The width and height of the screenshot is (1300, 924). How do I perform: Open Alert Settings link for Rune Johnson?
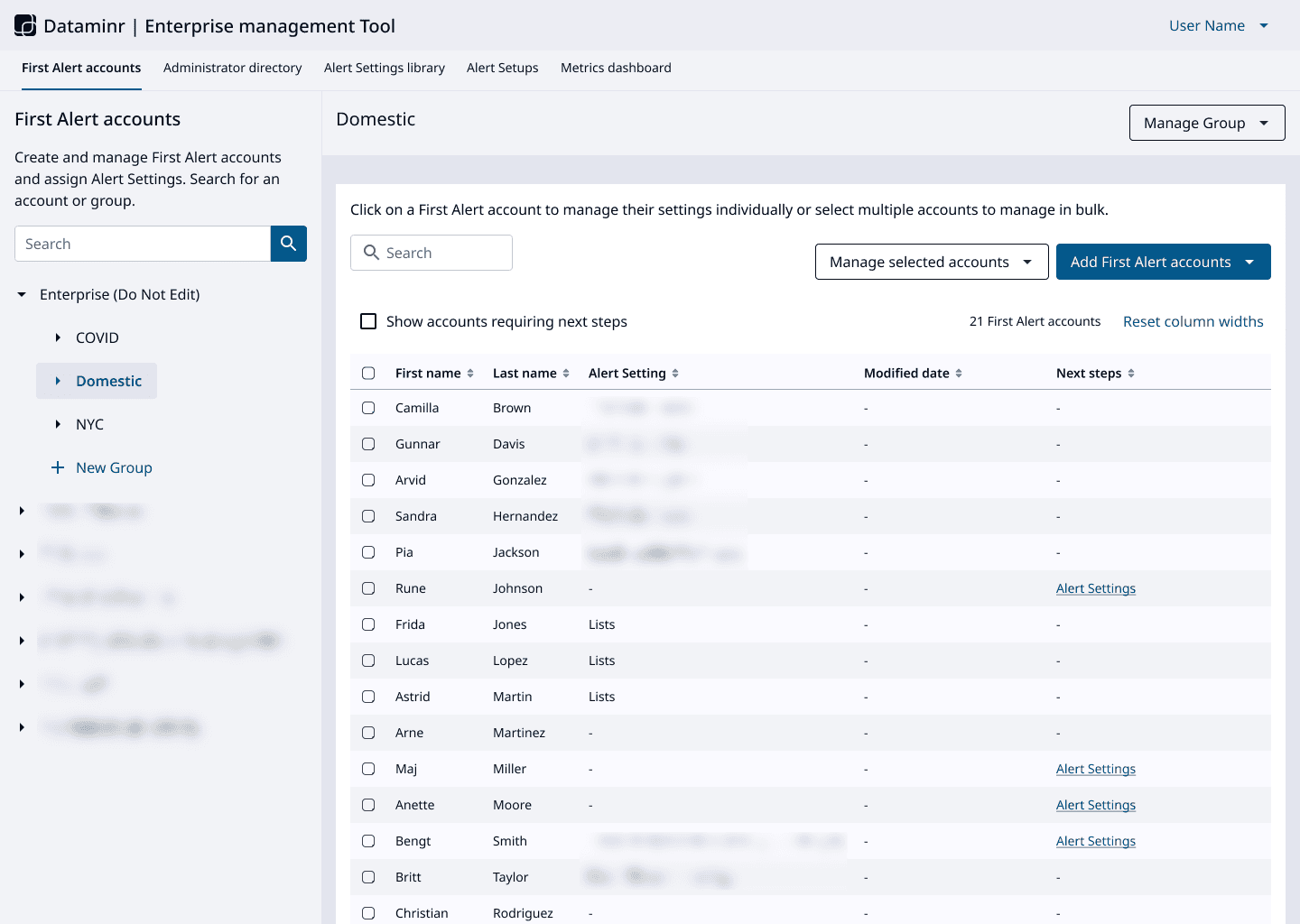coord(1096,588)
